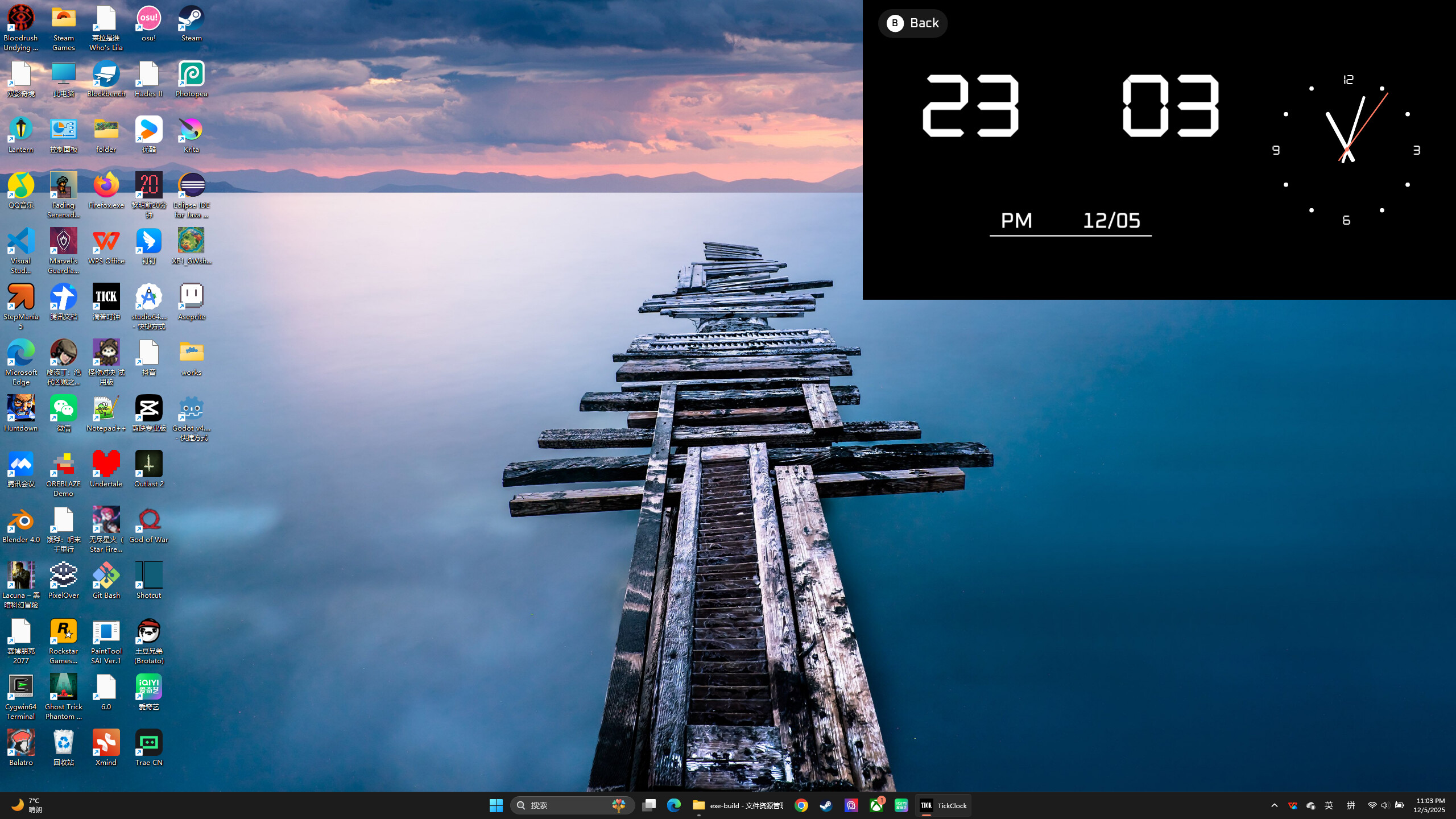Open Balatro
1456x819 pixels.
[20, 743]
